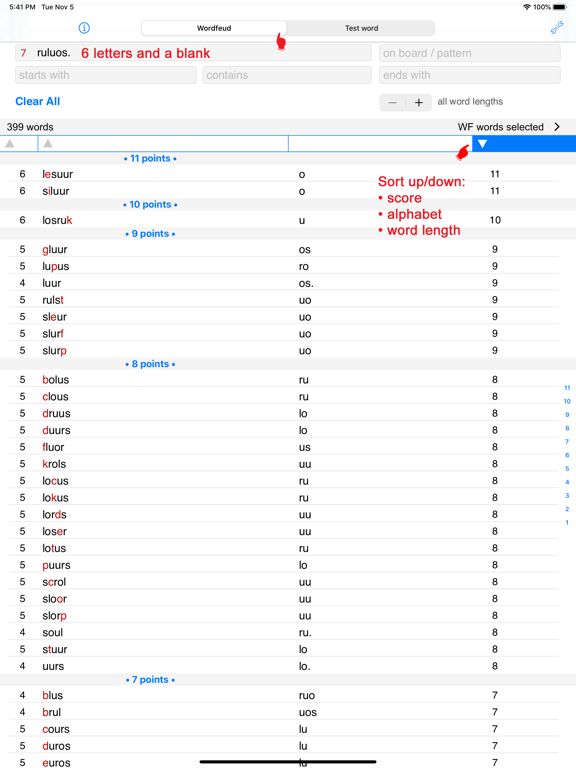Viewport: 576px width, 768px height.
Task: Switch to the Wordfeud tab
Action: coord(214,28)
